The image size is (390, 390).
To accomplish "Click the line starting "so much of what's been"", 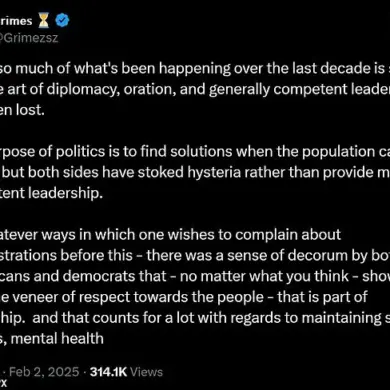I will (x=195, y=68).
